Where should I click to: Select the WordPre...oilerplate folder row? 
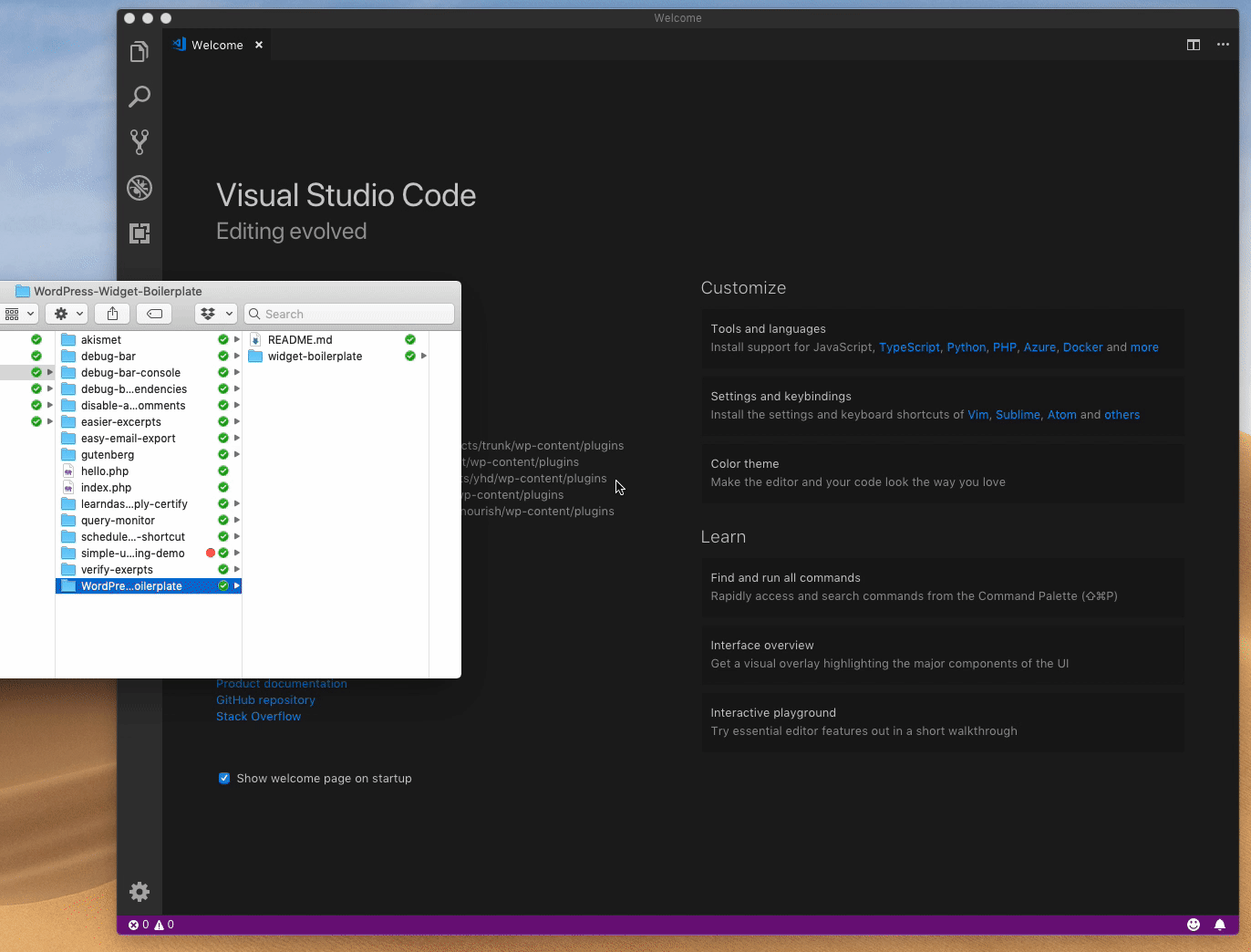tap(149, 585)
